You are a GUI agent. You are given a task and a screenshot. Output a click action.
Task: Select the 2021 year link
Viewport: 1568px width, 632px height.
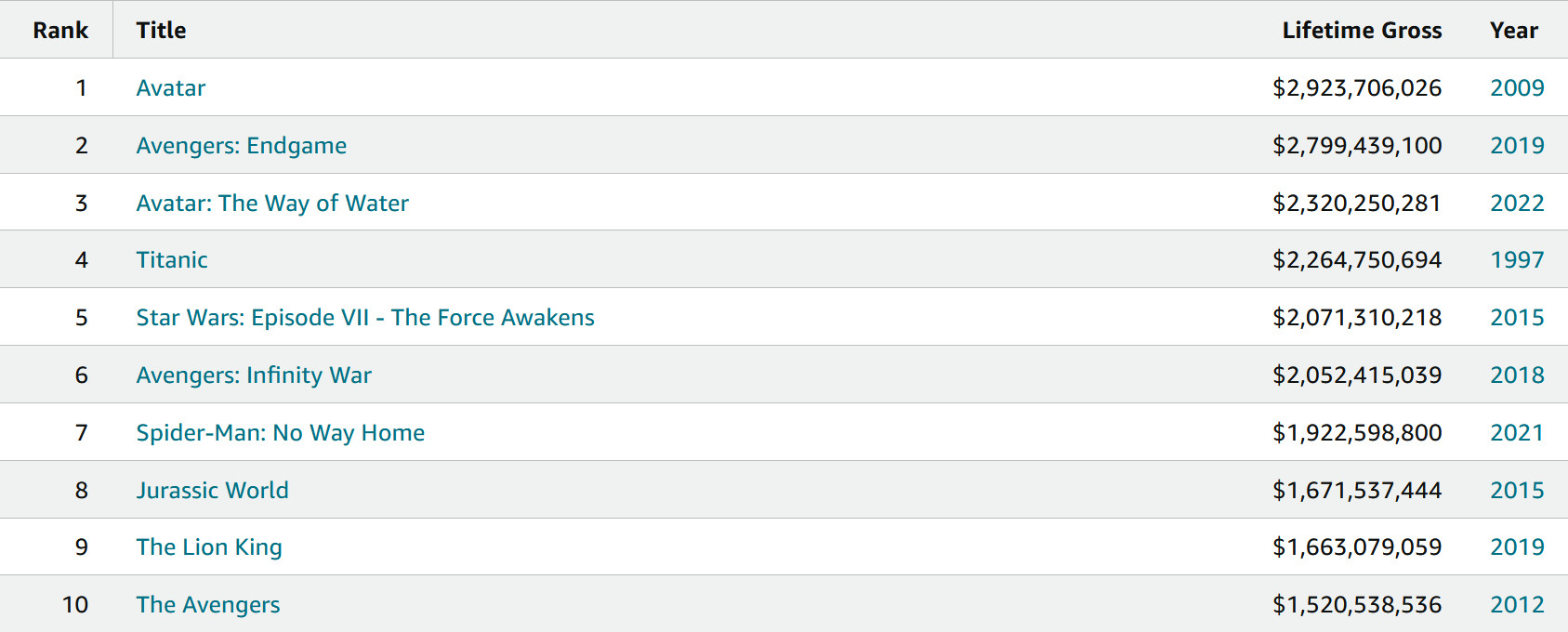1517,433
